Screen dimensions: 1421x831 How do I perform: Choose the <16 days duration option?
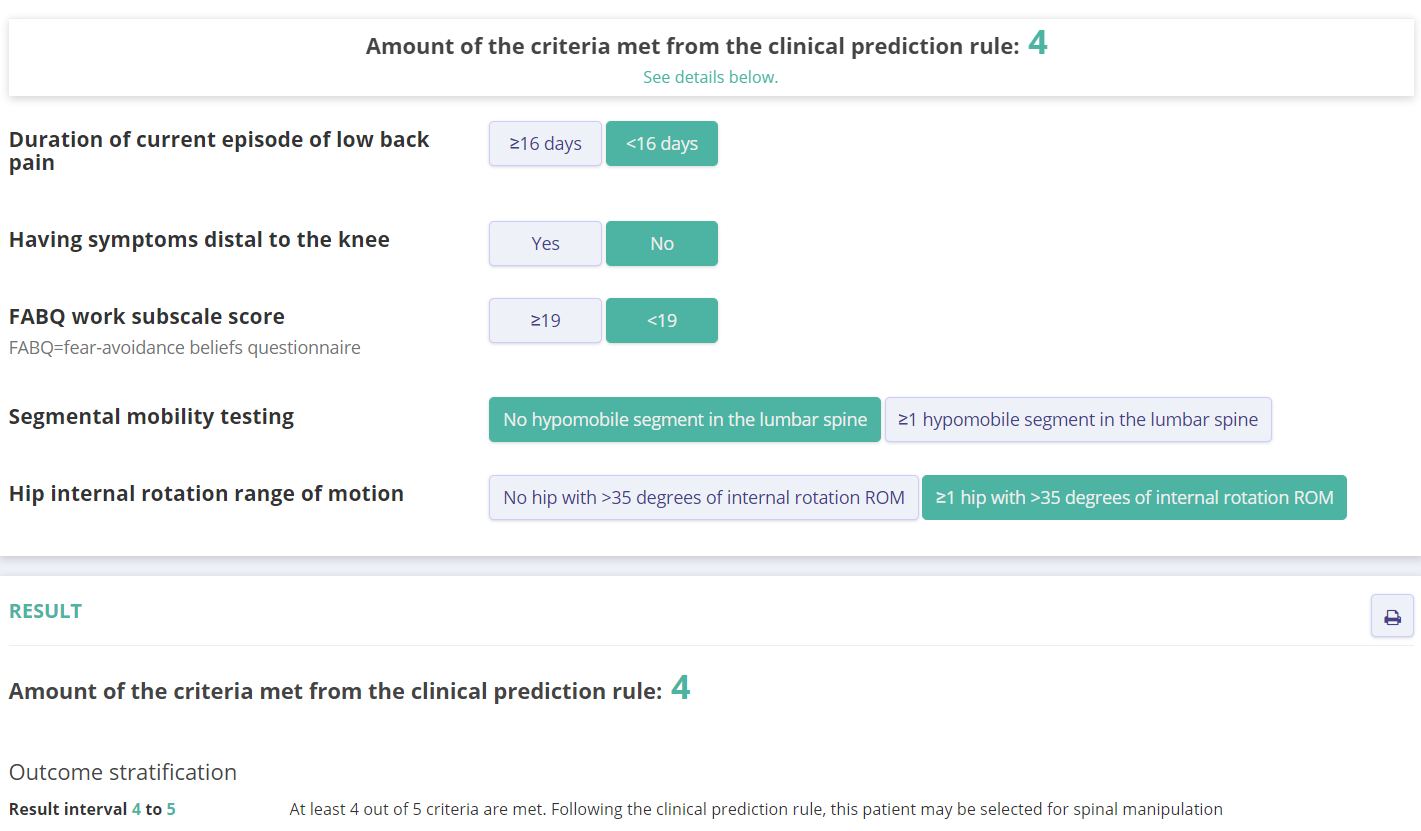(662, 143)
